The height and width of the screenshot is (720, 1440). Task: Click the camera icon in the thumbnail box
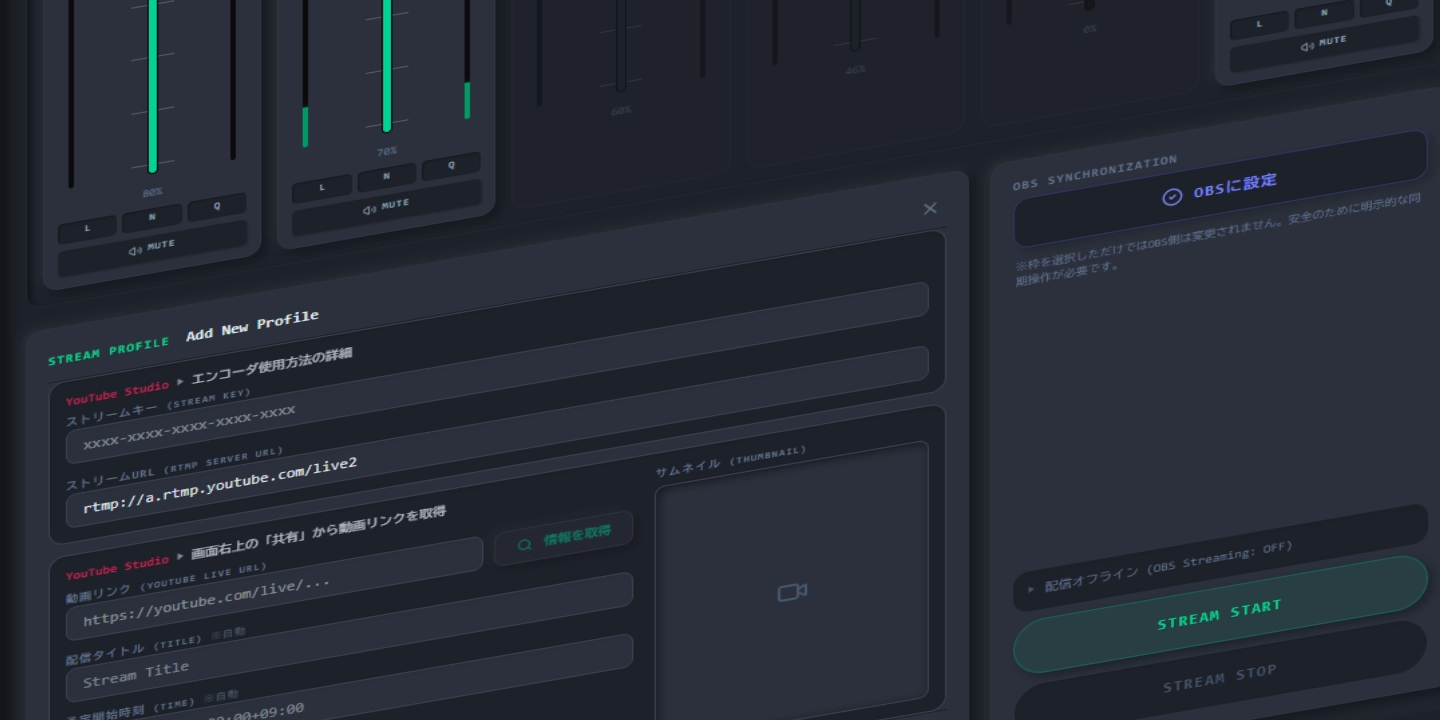coord(792,593)
